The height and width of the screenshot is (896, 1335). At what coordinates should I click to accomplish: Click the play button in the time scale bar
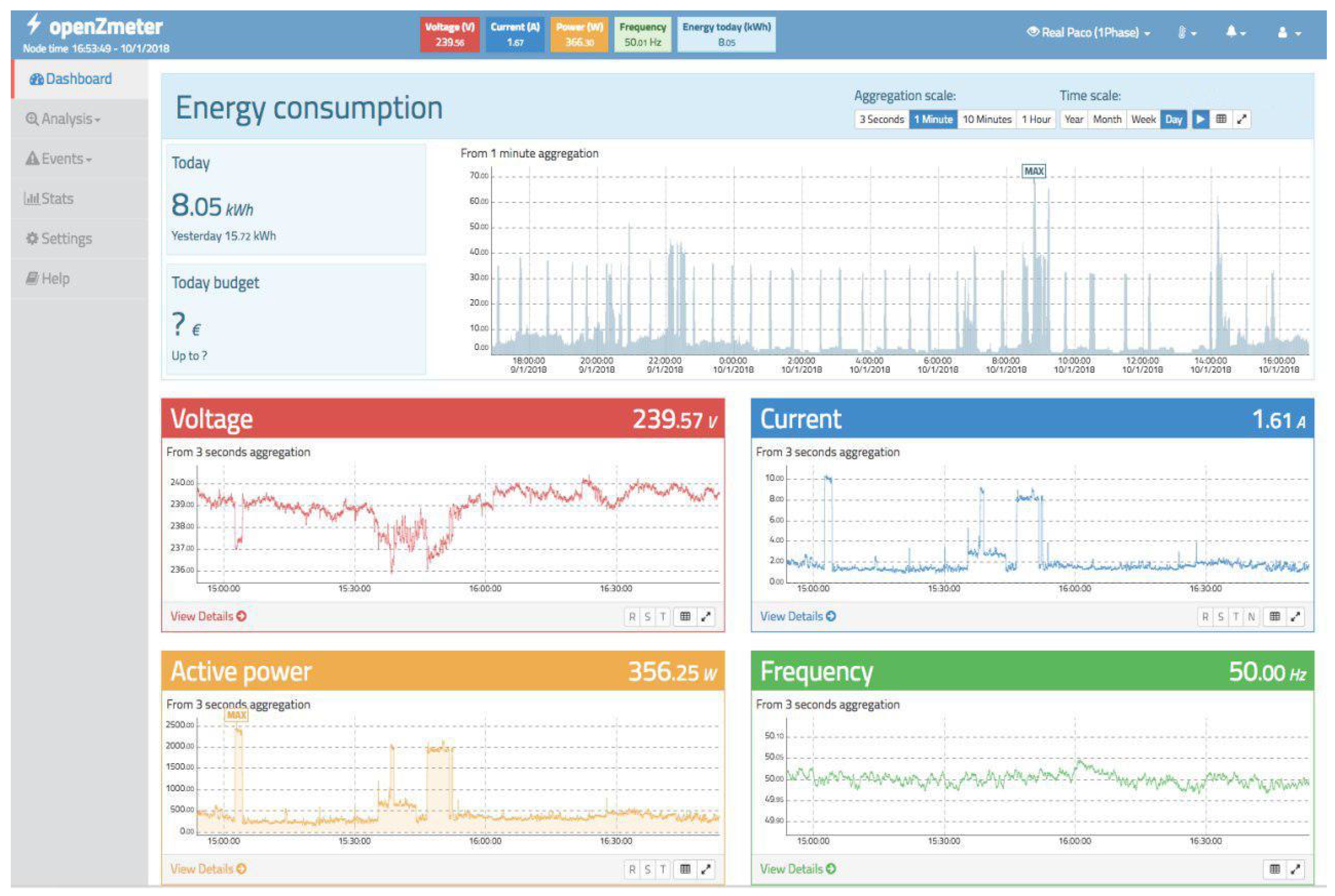click(x=1200, y=120)
